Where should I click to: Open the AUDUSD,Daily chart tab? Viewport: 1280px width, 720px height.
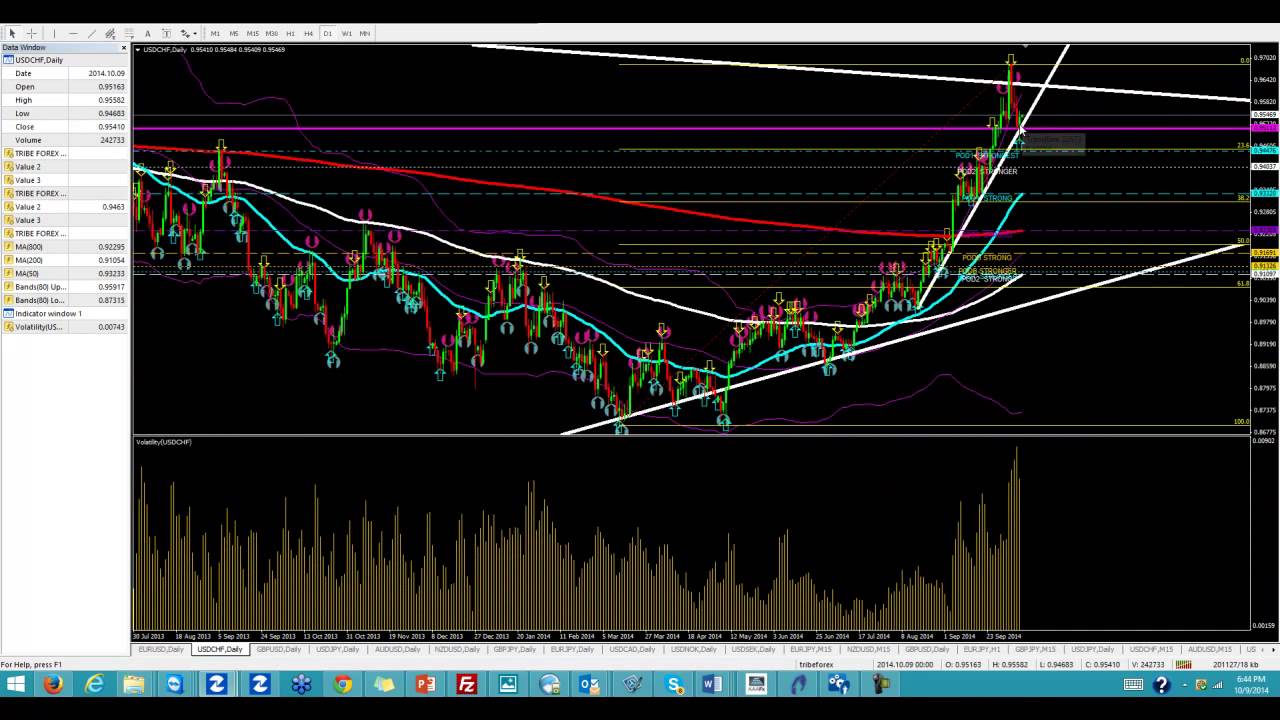click(397, 649)
